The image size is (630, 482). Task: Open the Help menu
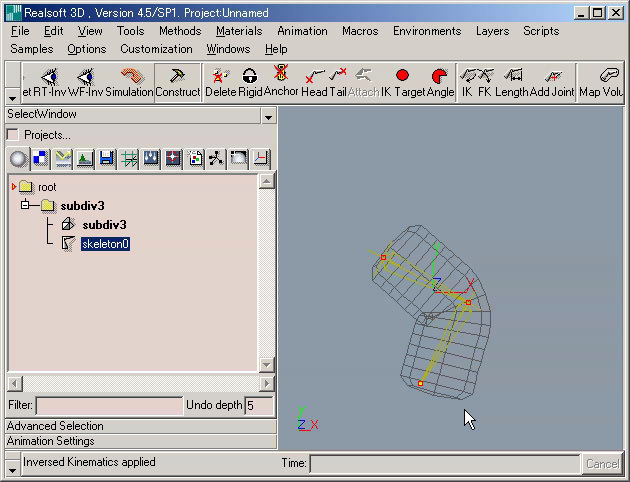(276, 49)
